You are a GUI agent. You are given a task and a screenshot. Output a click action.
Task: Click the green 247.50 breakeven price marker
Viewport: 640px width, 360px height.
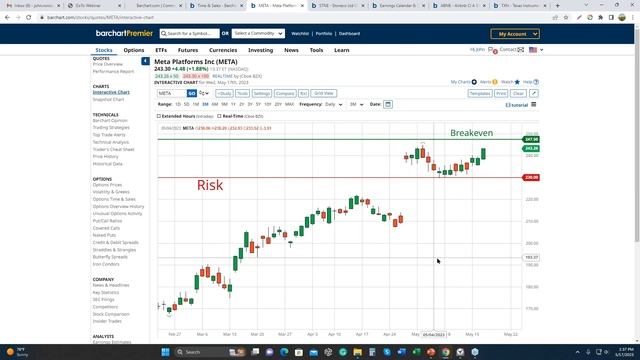click(531, 140)
